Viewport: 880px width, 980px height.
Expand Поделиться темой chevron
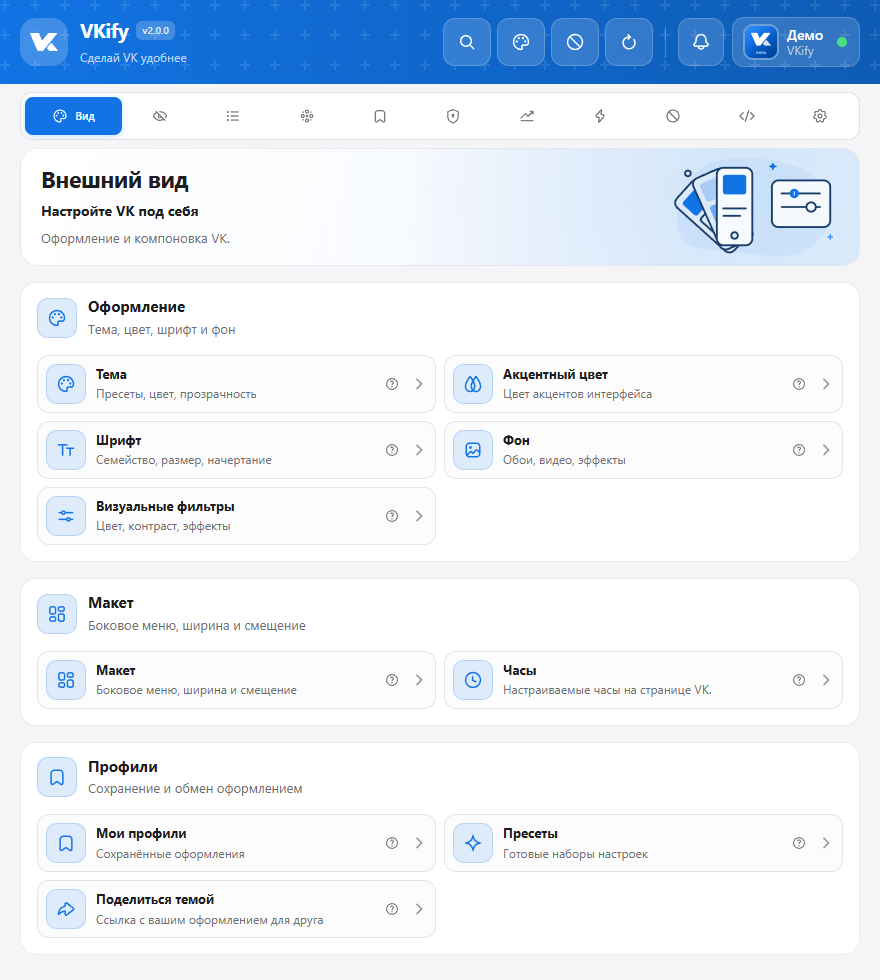tap(419, 909)
